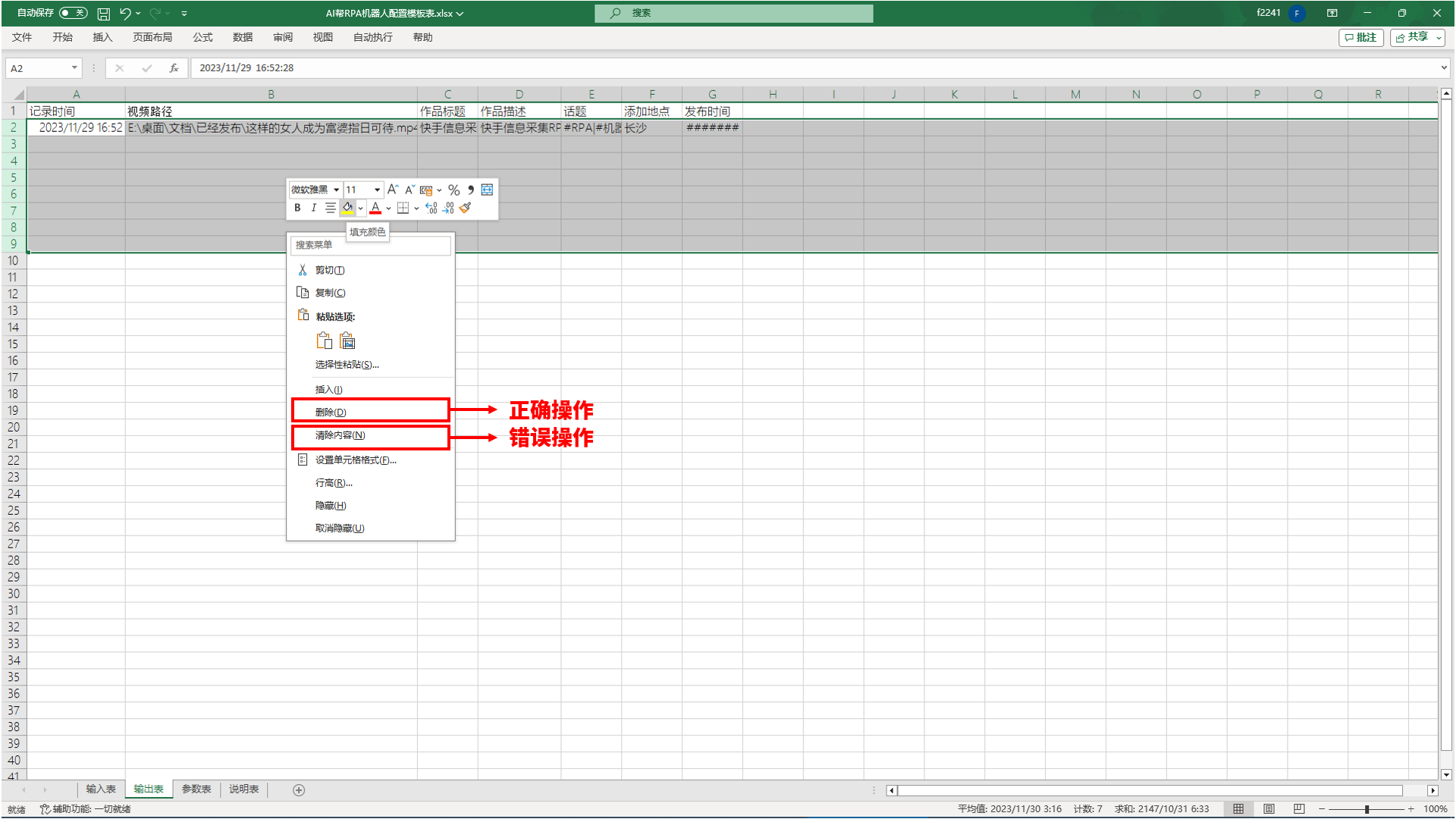Choose 选择性粘贴 from context menu
Viewport: 1456px width, 819px height.
[371, 365]
